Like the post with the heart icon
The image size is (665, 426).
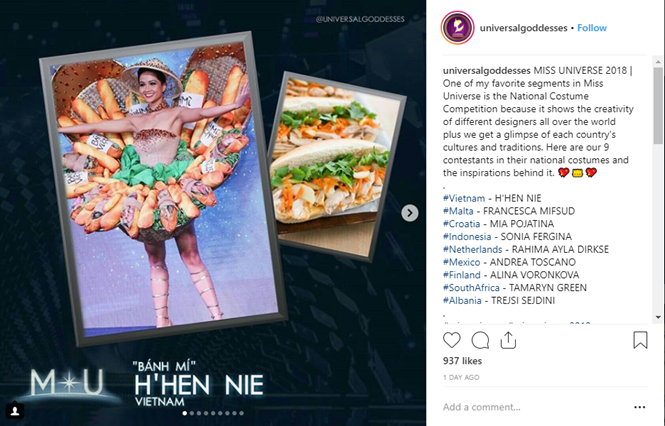(x=452, y=340)
